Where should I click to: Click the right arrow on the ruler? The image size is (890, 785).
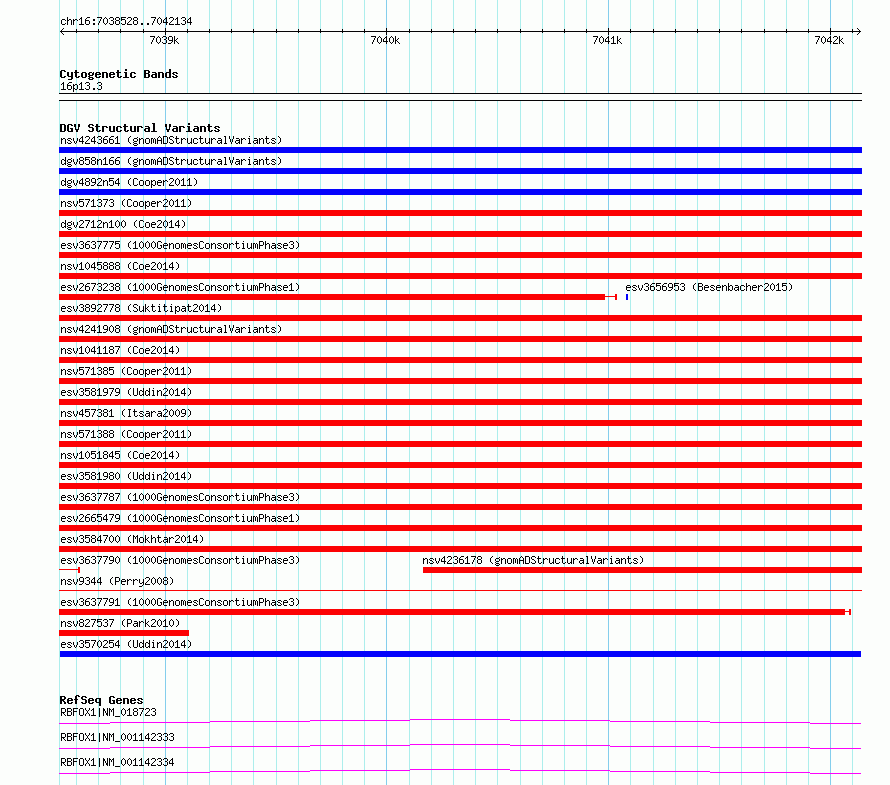click(x=858, y=31)
